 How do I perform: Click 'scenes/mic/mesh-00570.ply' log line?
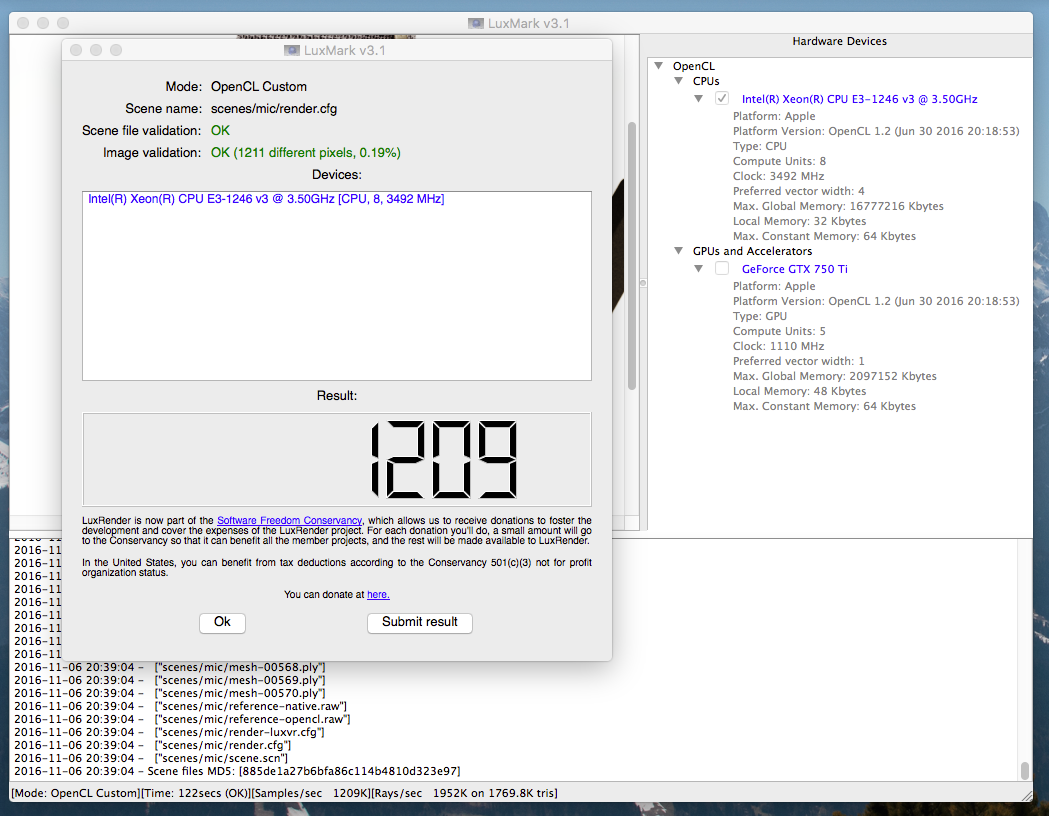170,693
